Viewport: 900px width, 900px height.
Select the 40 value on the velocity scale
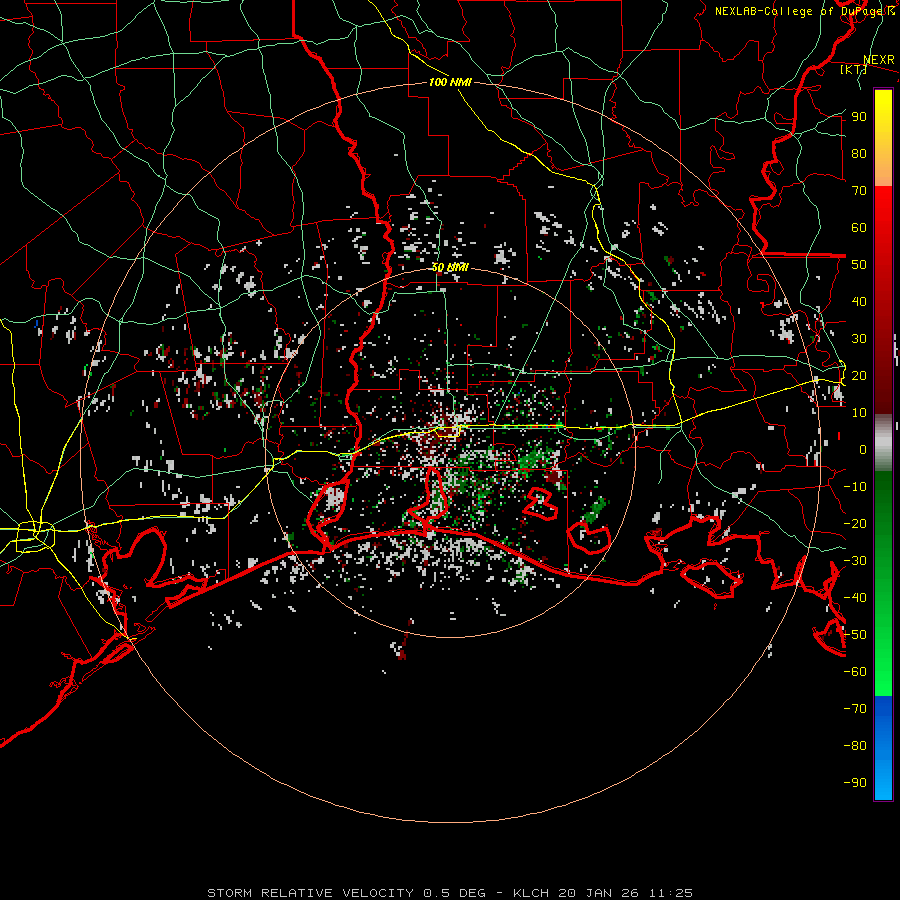(859, 301)
